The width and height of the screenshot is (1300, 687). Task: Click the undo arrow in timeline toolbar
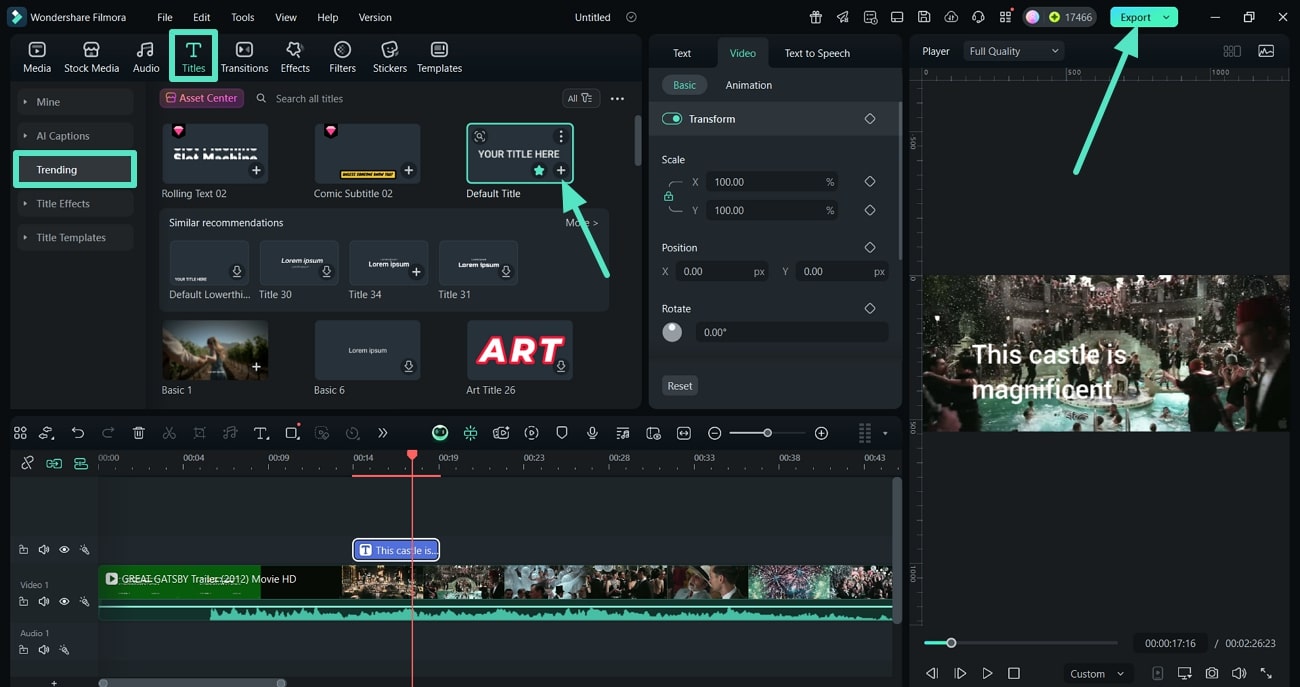click(x=78, y=433)
